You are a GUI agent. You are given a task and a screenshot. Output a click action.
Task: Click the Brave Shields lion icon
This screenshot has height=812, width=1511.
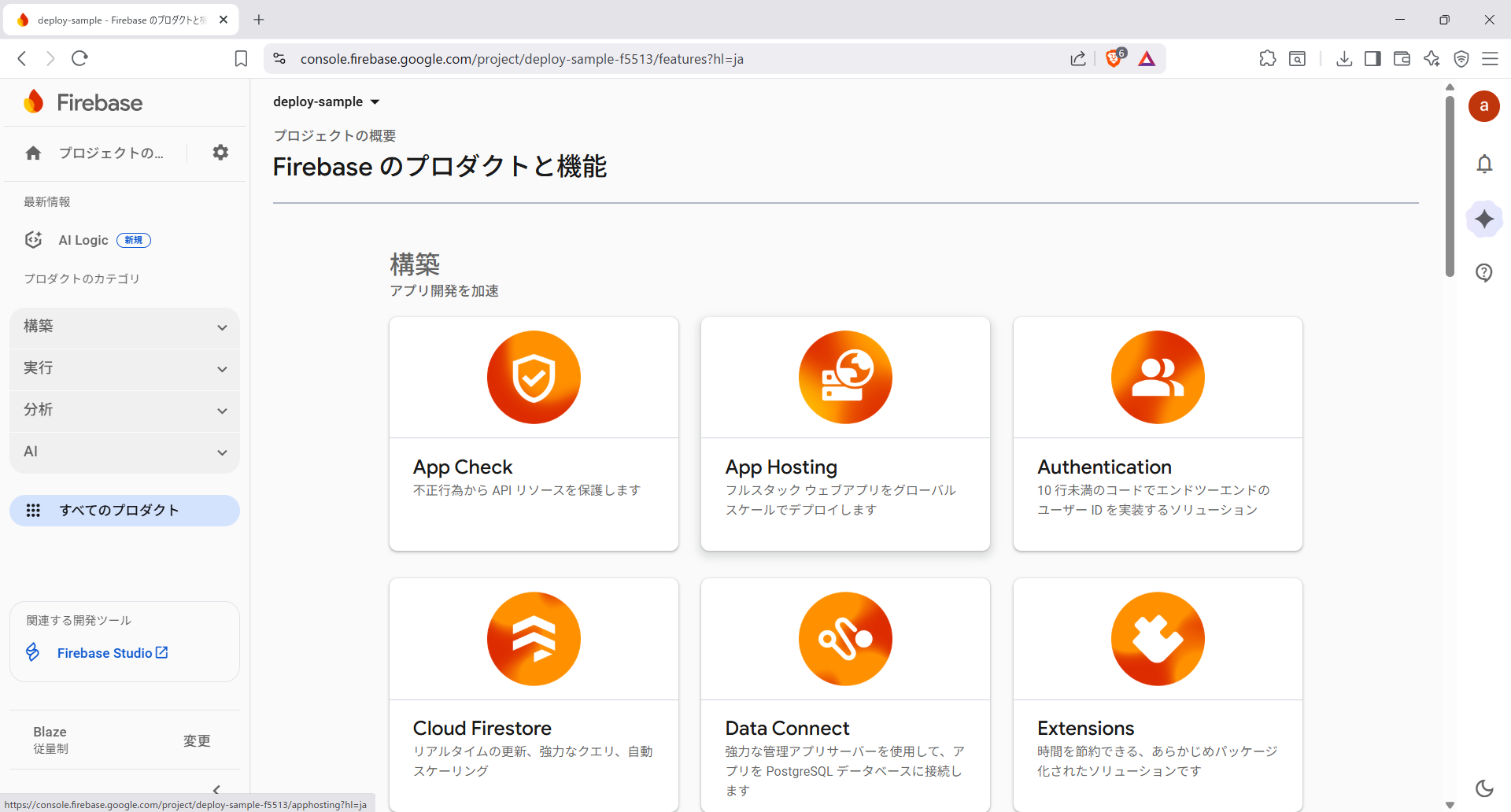click(x=1114, y=58)
